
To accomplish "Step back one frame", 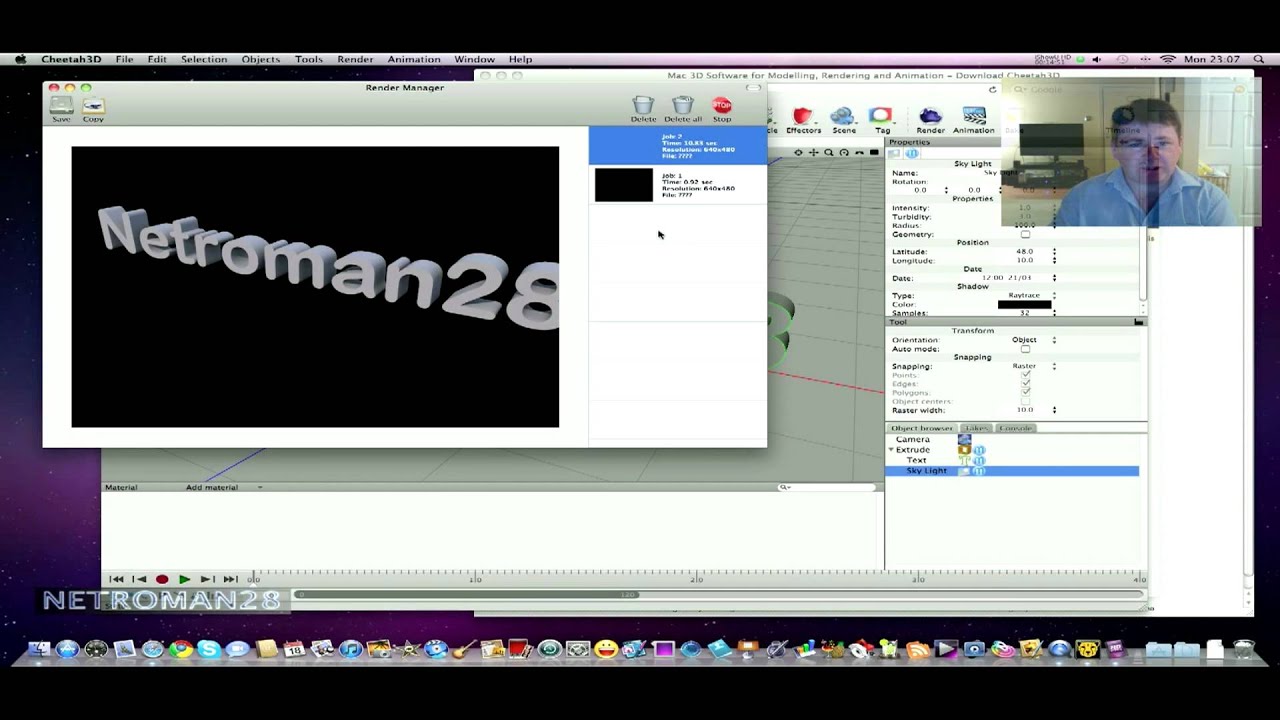I will point(140,579).
